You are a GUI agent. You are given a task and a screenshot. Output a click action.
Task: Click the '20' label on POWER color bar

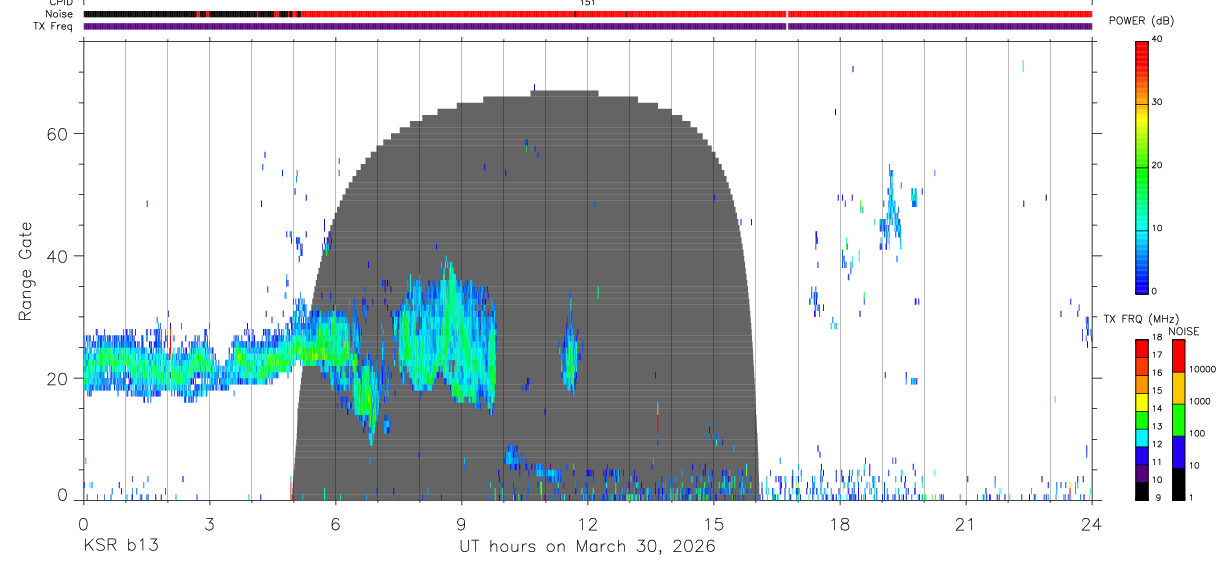(1158, 165)
